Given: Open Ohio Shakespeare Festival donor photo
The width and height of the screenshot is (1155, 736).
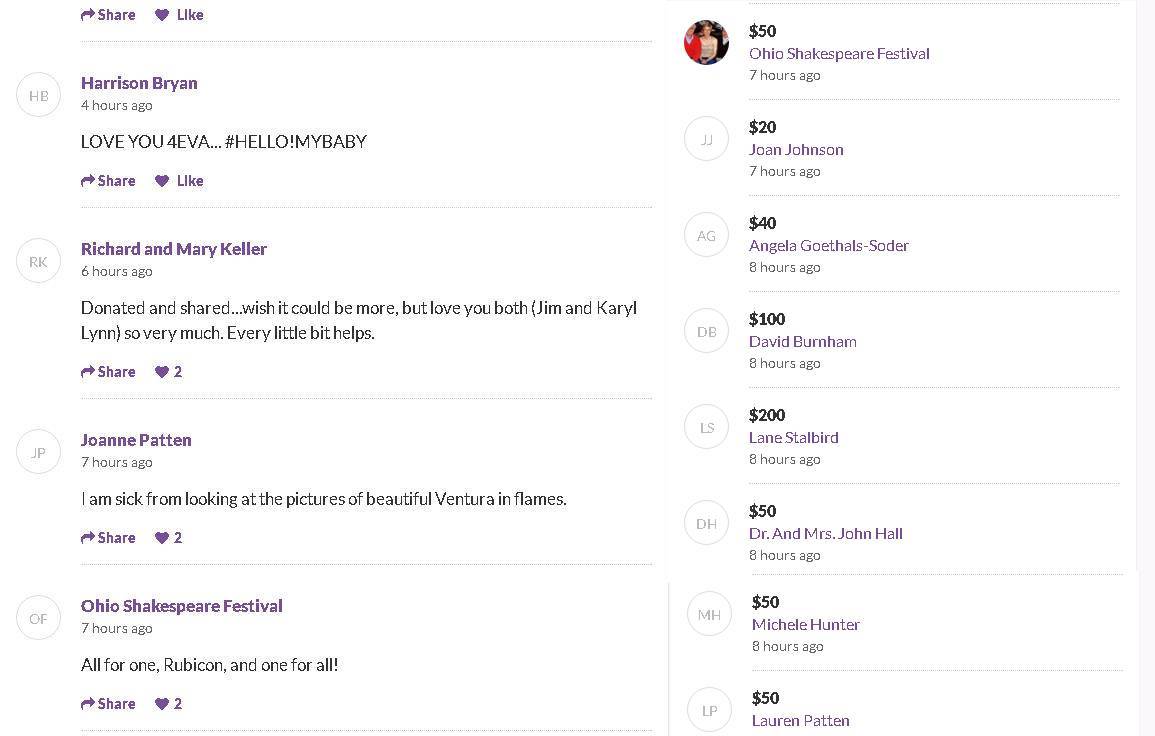Looking at the screenshot, I should [x=706, y=43].
